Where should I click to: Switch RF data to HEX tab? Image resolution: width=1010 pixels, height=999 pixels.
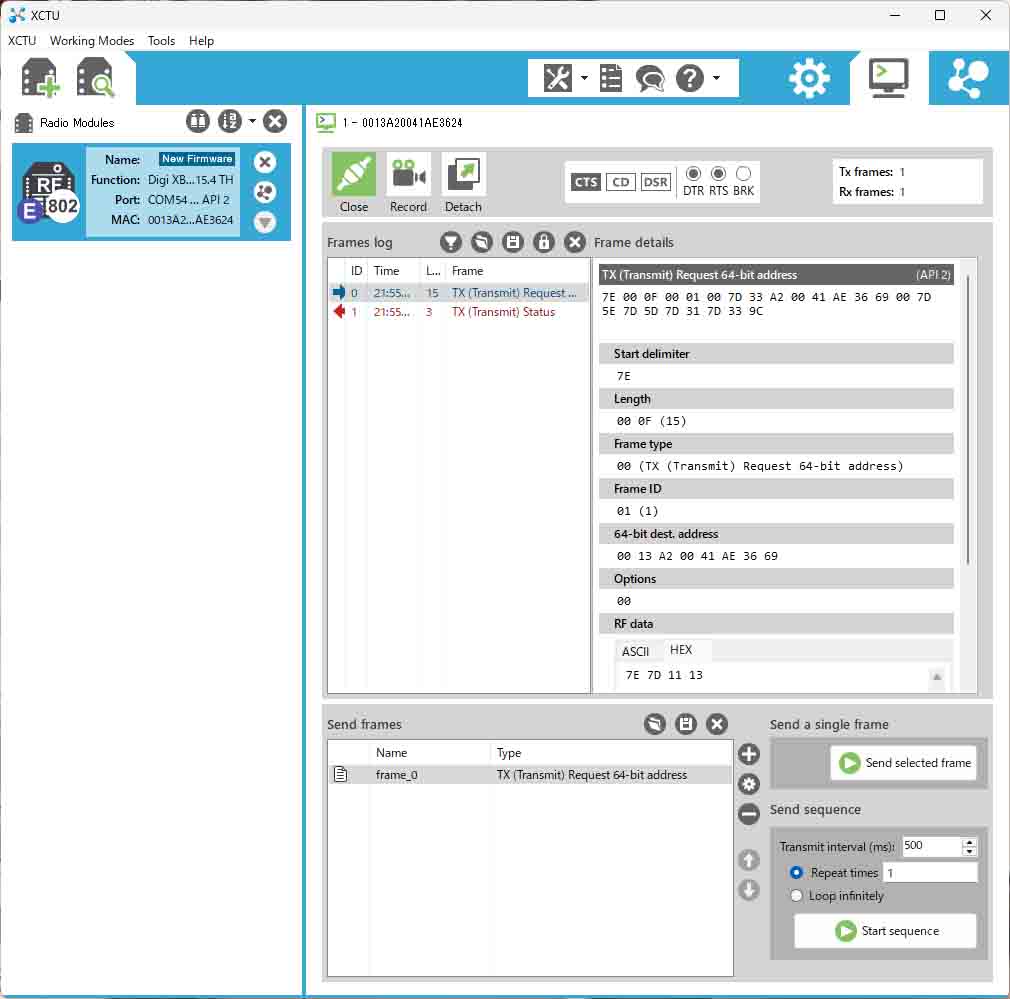681,650
